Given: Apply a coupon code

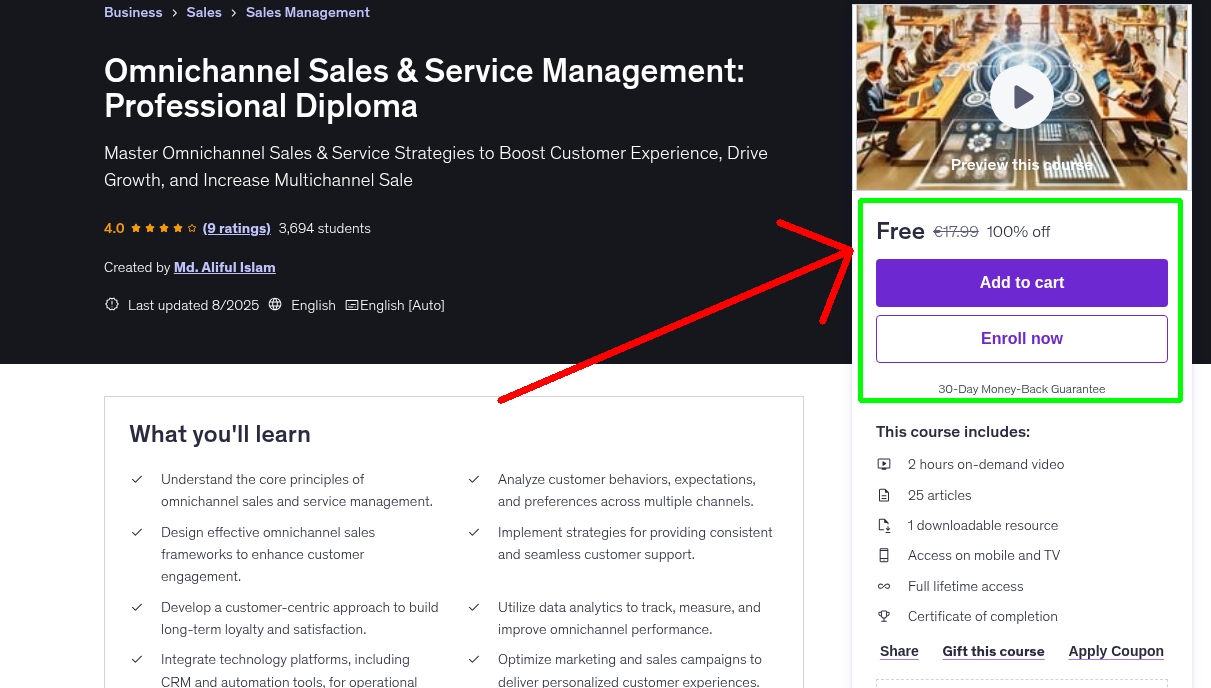Looking at the screenshot, I should click(1116, 651).
